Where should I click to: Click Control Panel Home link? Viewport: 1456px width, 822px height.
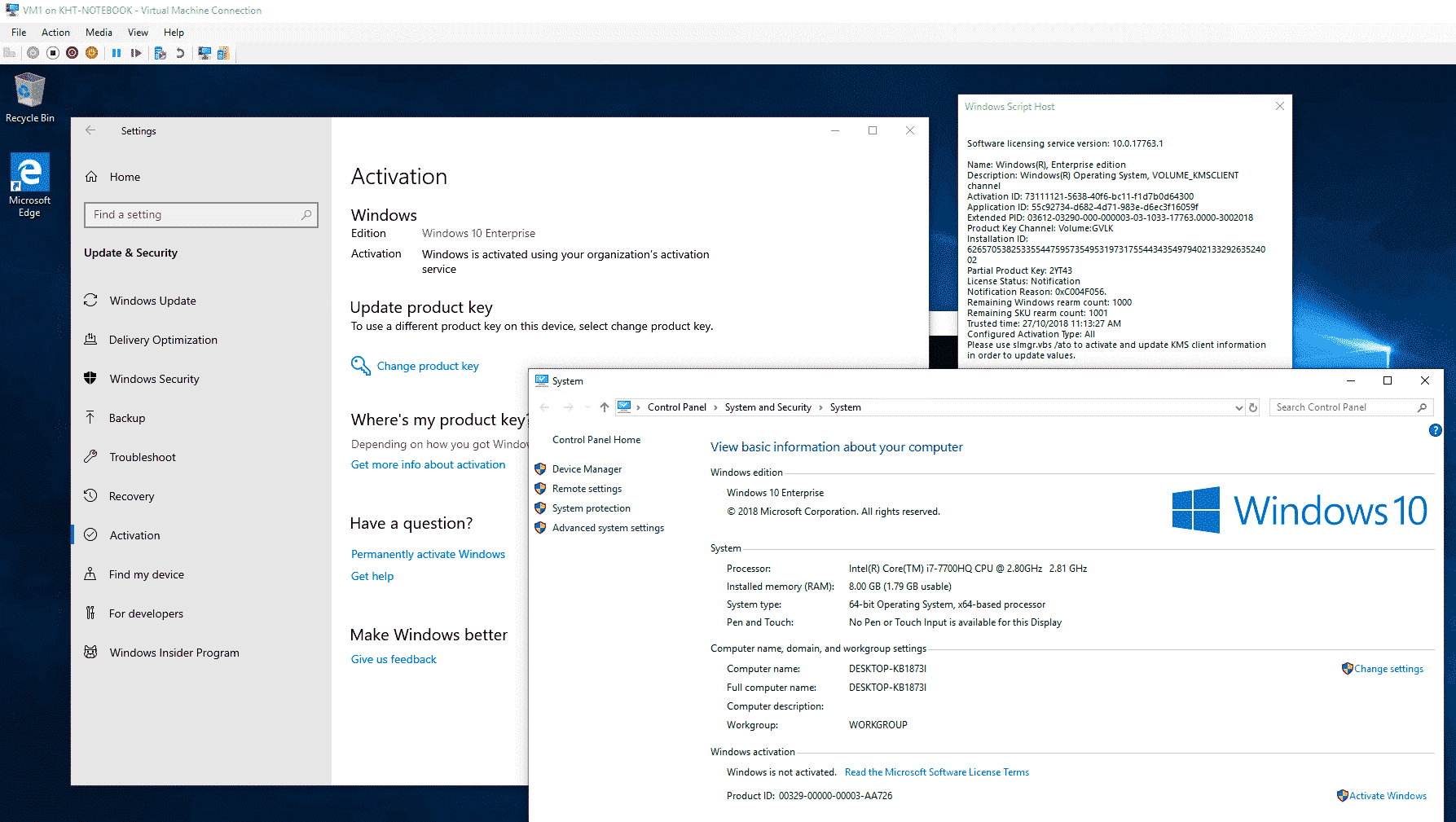point(596,440)
